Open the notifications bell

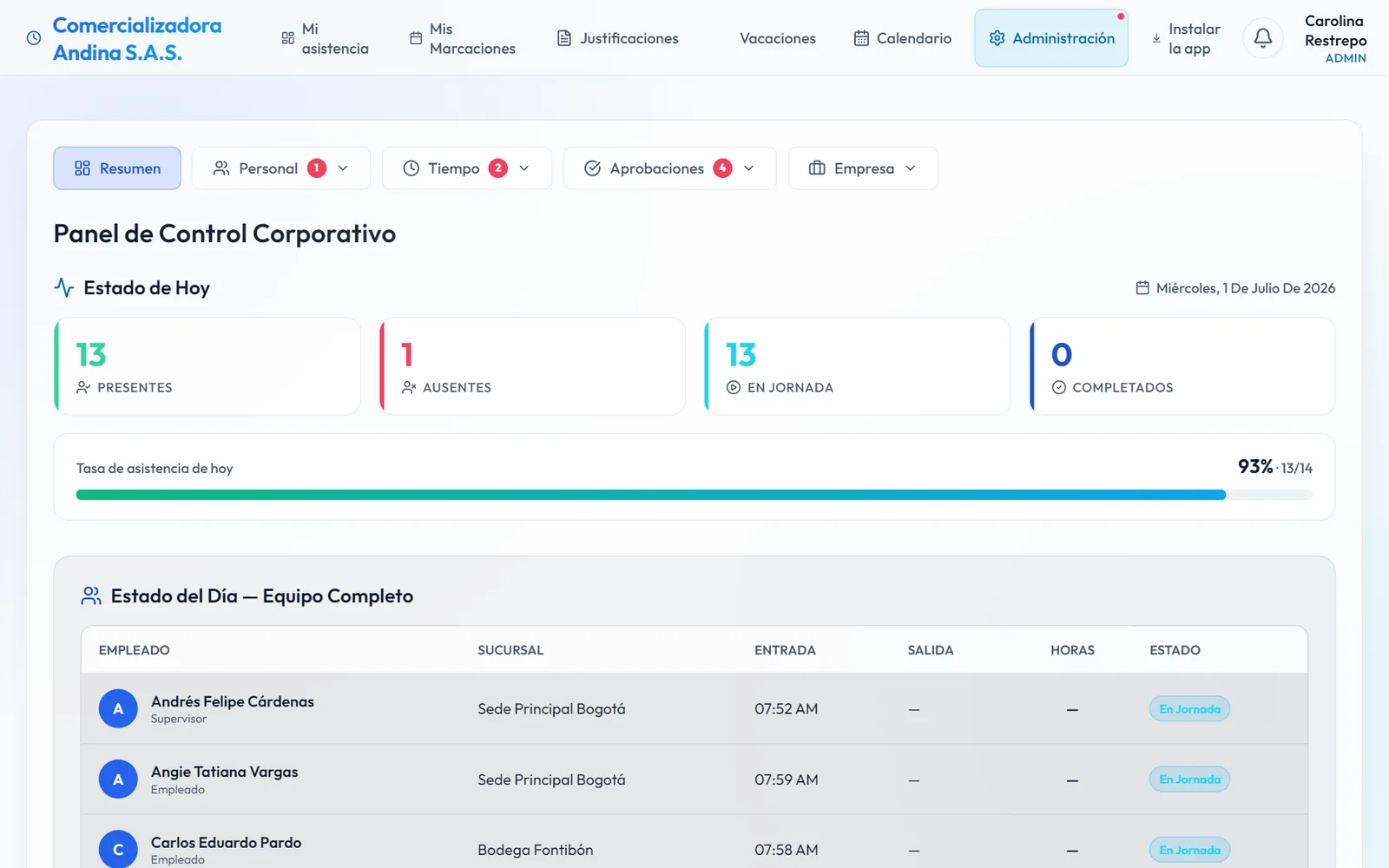tap(1263, 38)
